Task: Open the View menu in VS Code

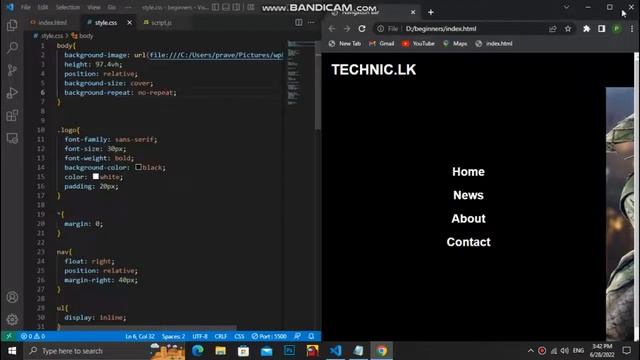Action: tap(94, 7)
